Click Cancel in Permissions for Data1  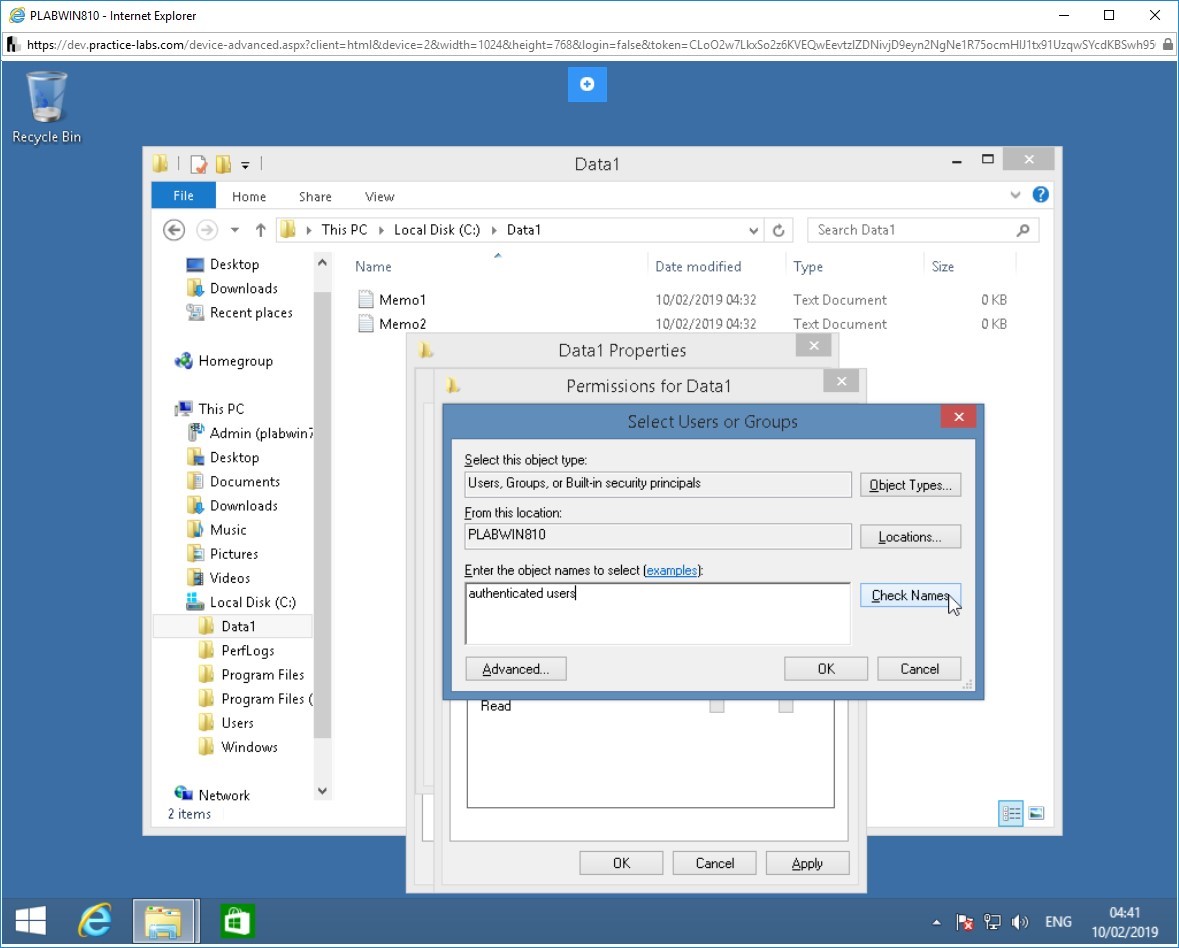click(714, 863)
